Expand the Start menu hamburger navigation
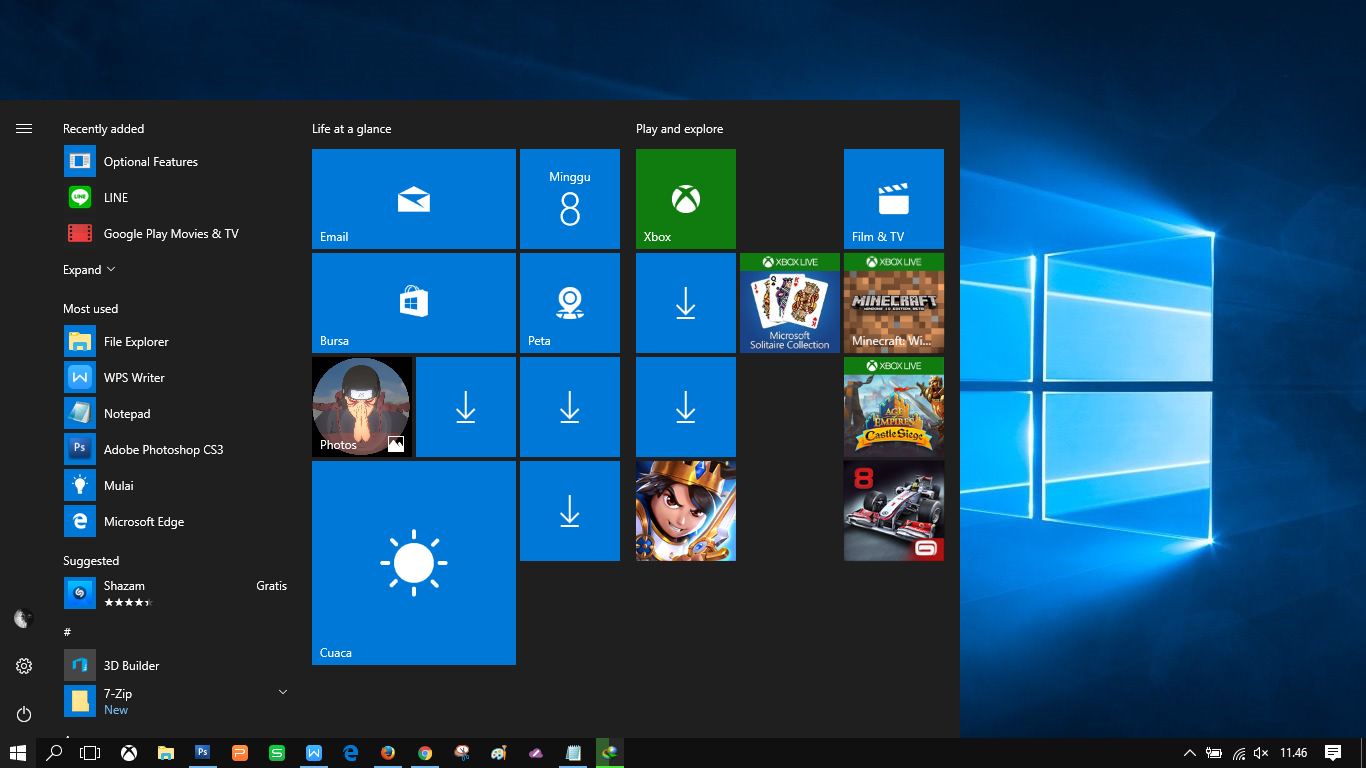This screenshot has width=1366, height=768. (24, 129)
